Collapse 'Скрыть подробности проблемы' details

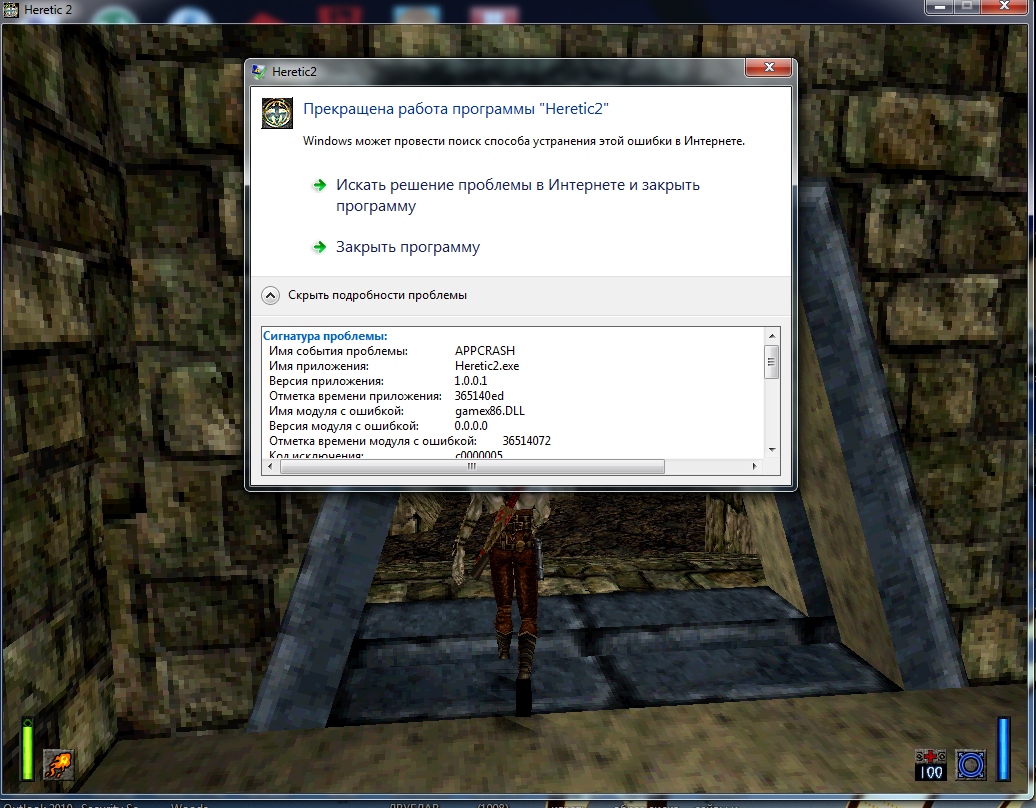point(364,295)
